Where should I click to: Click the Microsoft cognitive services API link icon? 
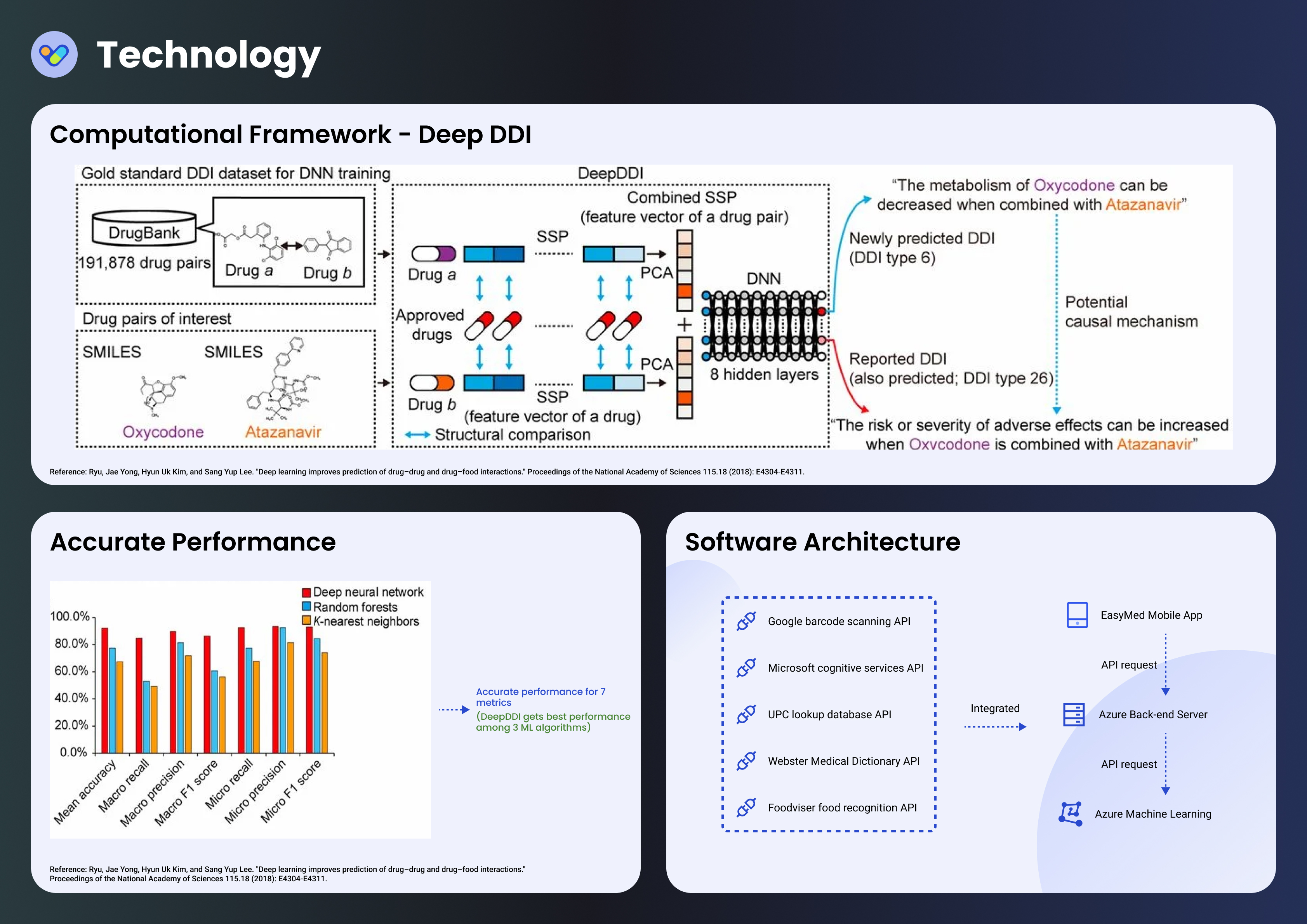click(x=746, y=668)
